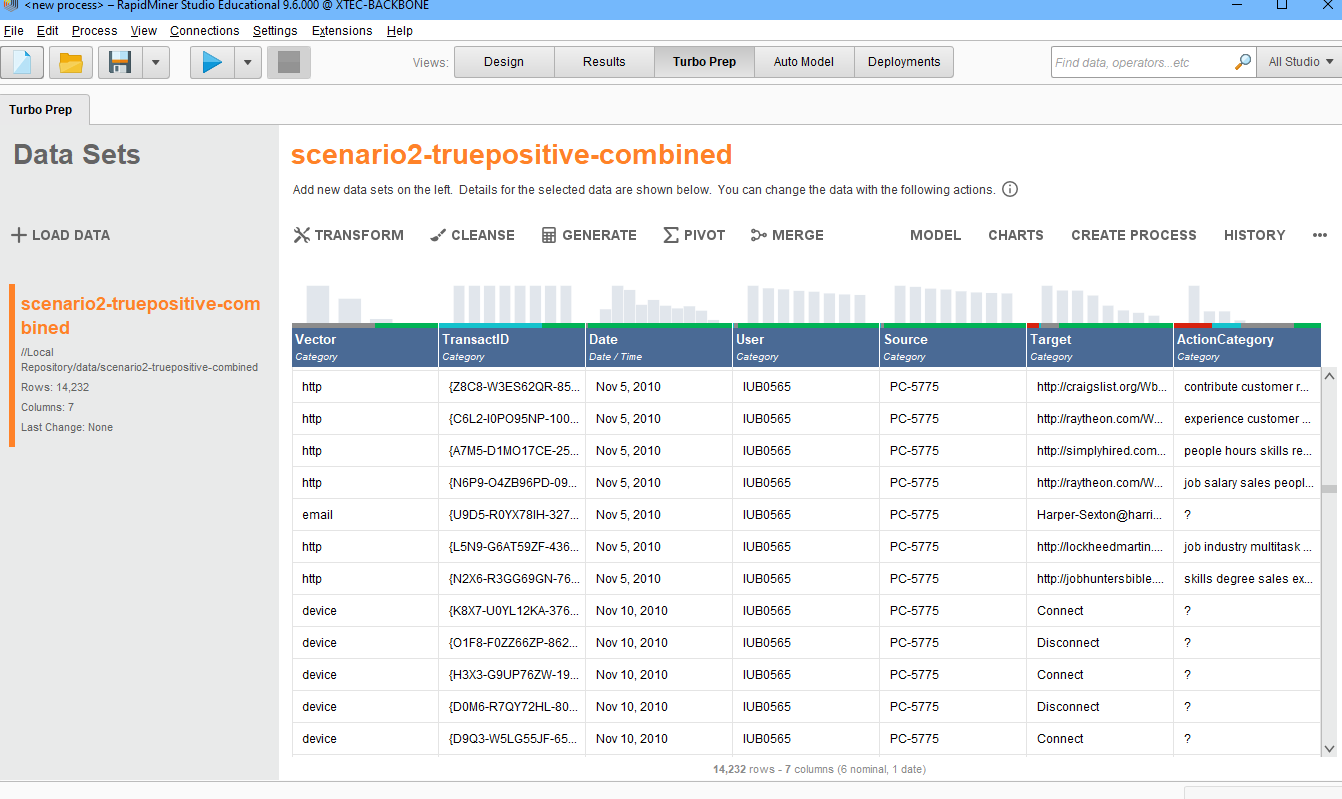Click Create Process
This screenshot has height=799, width=1342.
pos(1134,235)
